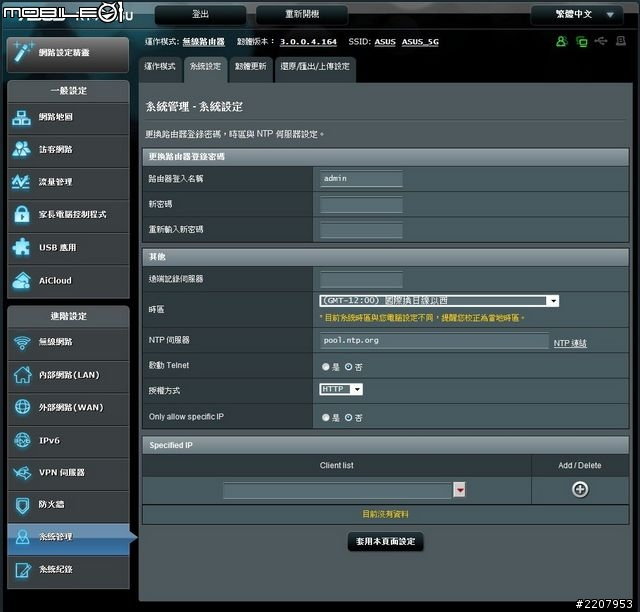Click the USB status icon in header
Viewport: 640px width, 612px height.
[x=600, y=42]
